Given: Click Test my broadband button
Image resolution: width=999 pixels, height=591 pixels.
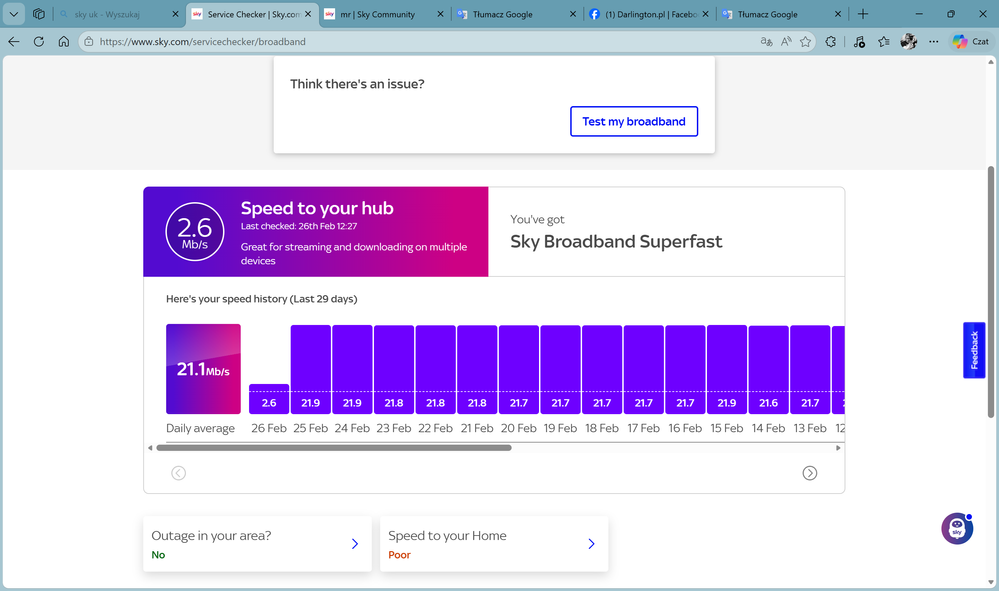Looking at the screenshot, I should [x=634, y=121].
